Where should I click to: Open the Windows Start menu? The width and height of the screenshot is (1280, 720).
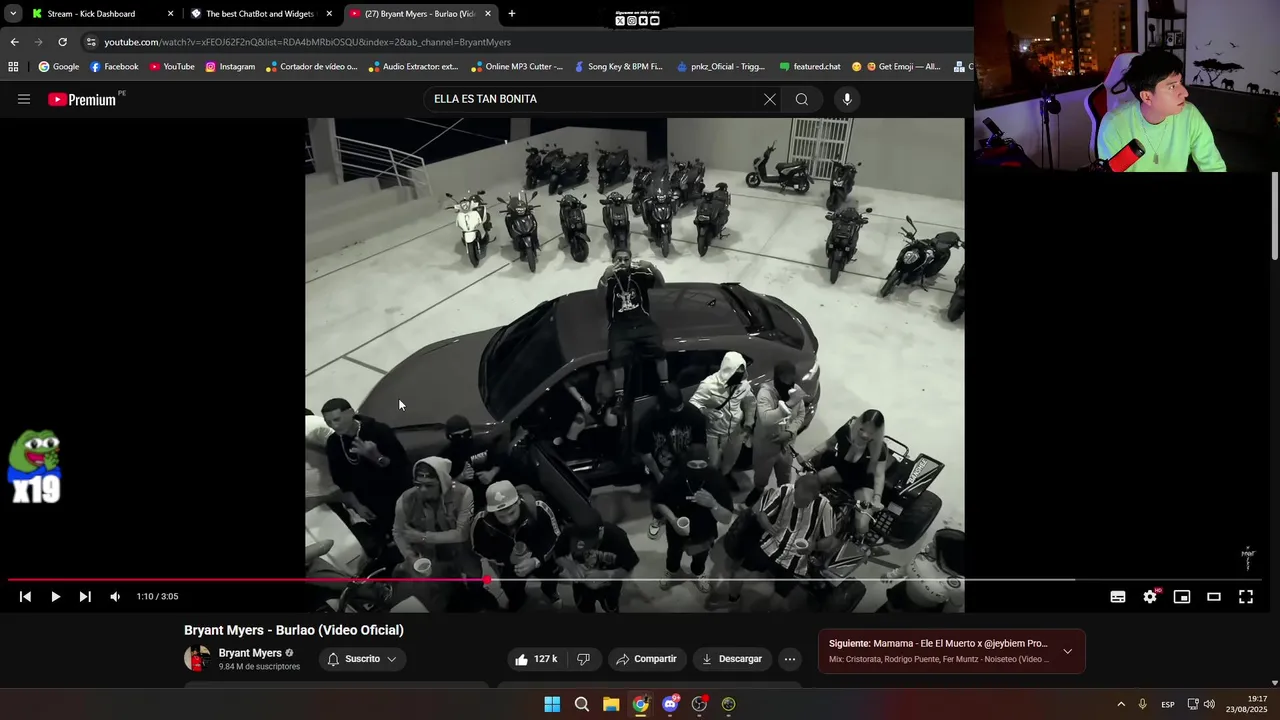pyautogui.click(x=552, y=704)
